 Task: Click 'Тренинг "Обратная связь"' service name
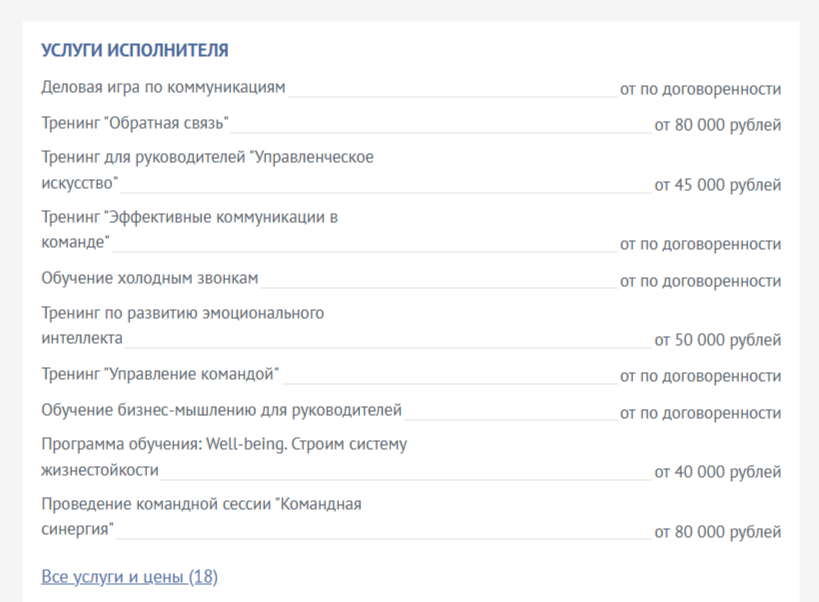pos(135,124)
